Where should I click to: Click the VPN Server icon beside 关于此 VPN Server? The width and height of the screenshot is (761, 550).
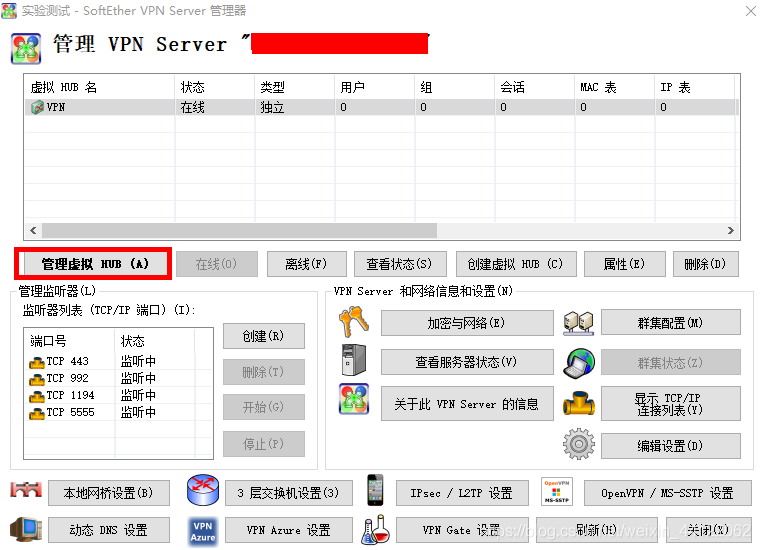click(354, 399)
